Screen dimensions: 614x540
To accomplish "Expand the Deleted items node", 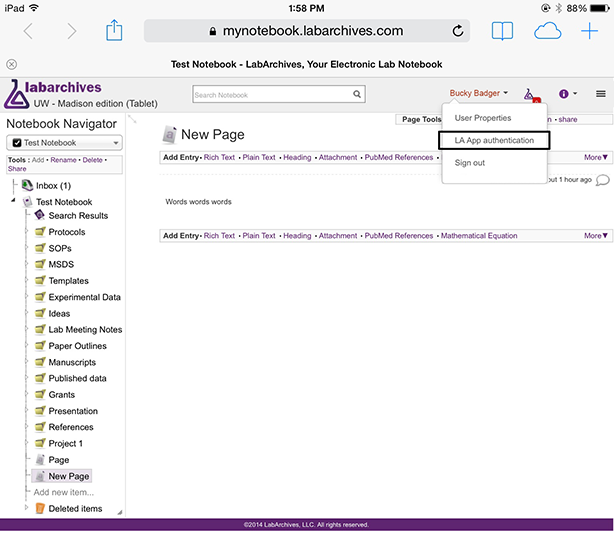I will tap(26, 507).
